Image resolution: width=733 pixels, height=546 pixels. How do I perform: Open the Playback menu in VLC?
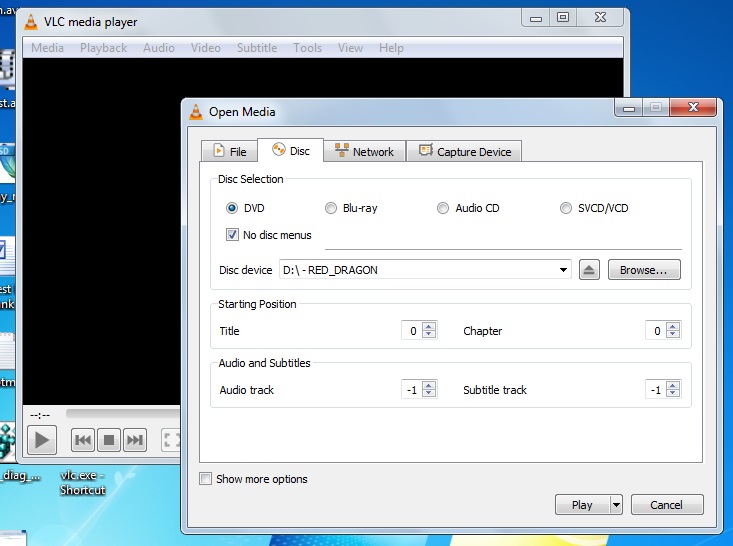(x=103, y=48)
